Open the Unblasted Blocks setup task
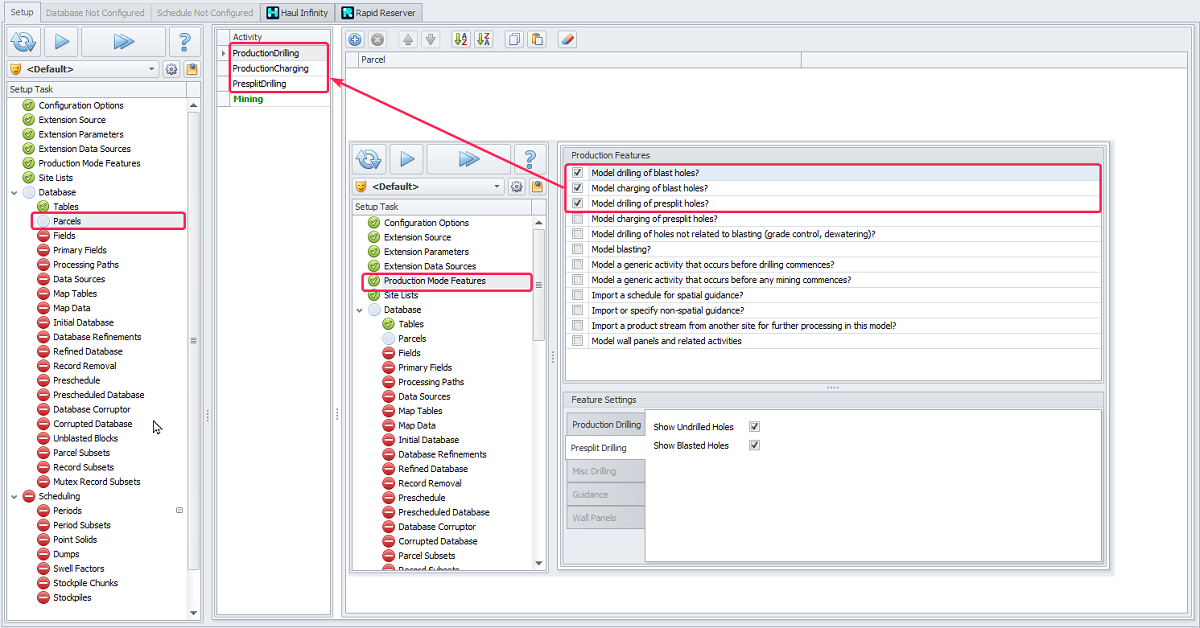This screenshot has width=1200, height=628. click(x=85, y=438)
